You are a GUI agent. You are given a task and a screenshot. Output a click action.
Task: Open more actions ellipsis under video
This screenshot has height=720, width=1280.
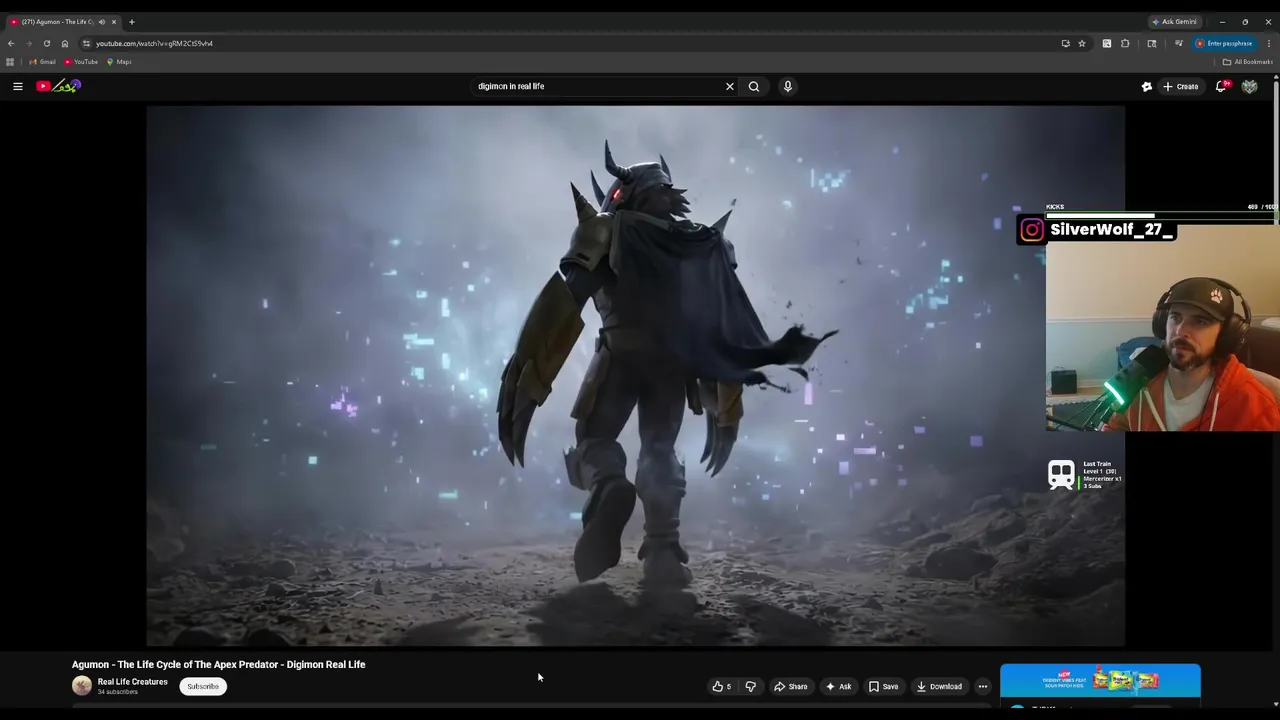click(x=982, y=686)
